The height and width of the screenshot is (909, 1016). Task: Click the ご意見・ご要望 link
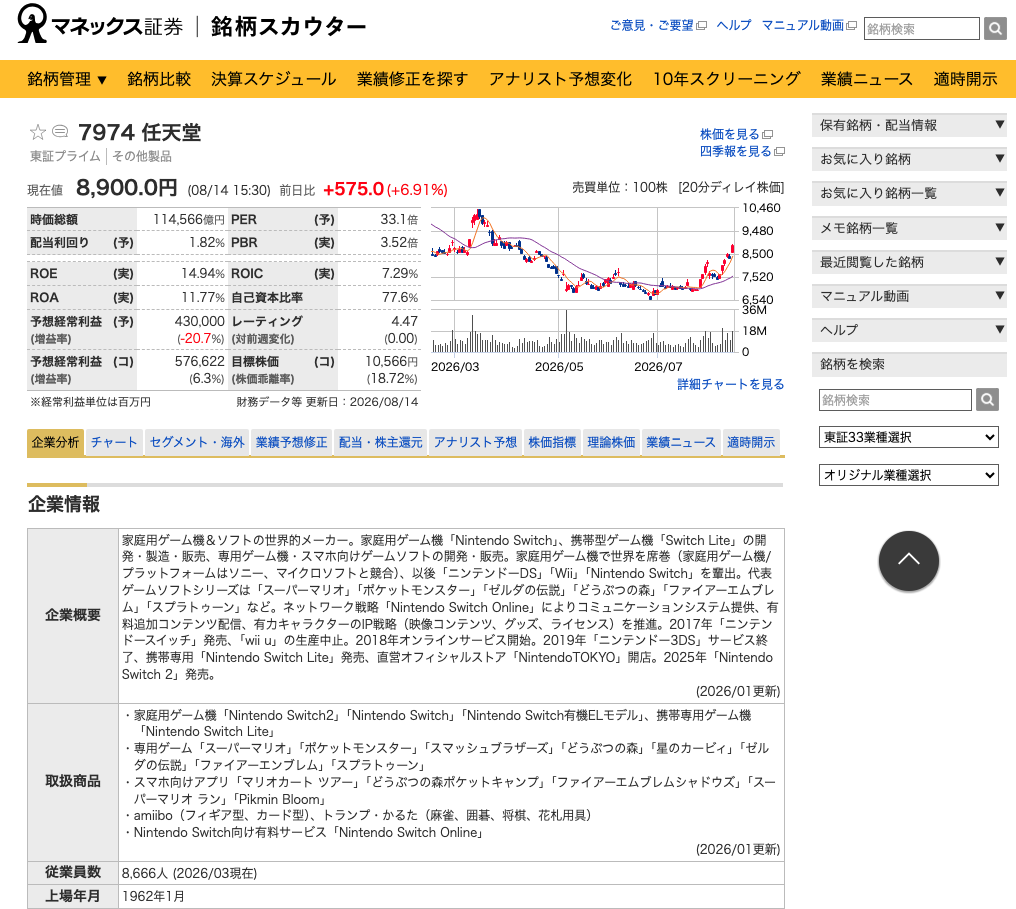[652, 26]
